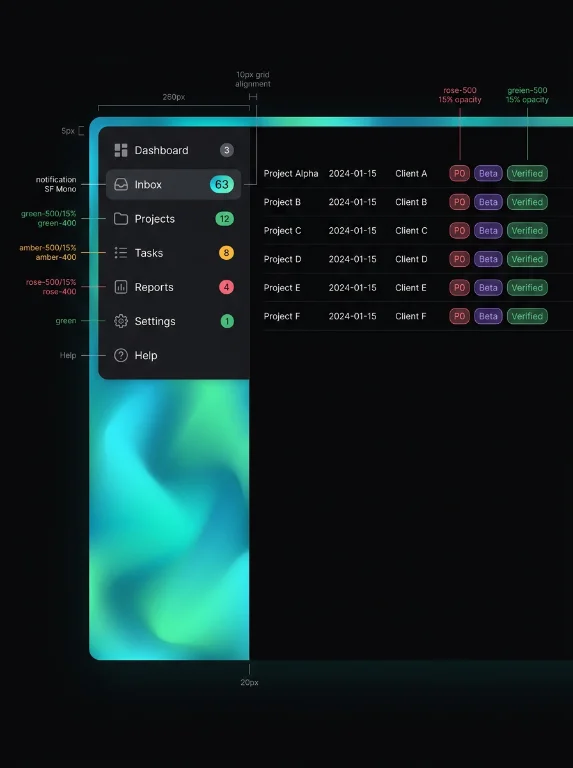Image resolution: width=573 pixels, height=768 pixels.
Task: Open the Tasks sidebar entry
Action: (173, 253)
